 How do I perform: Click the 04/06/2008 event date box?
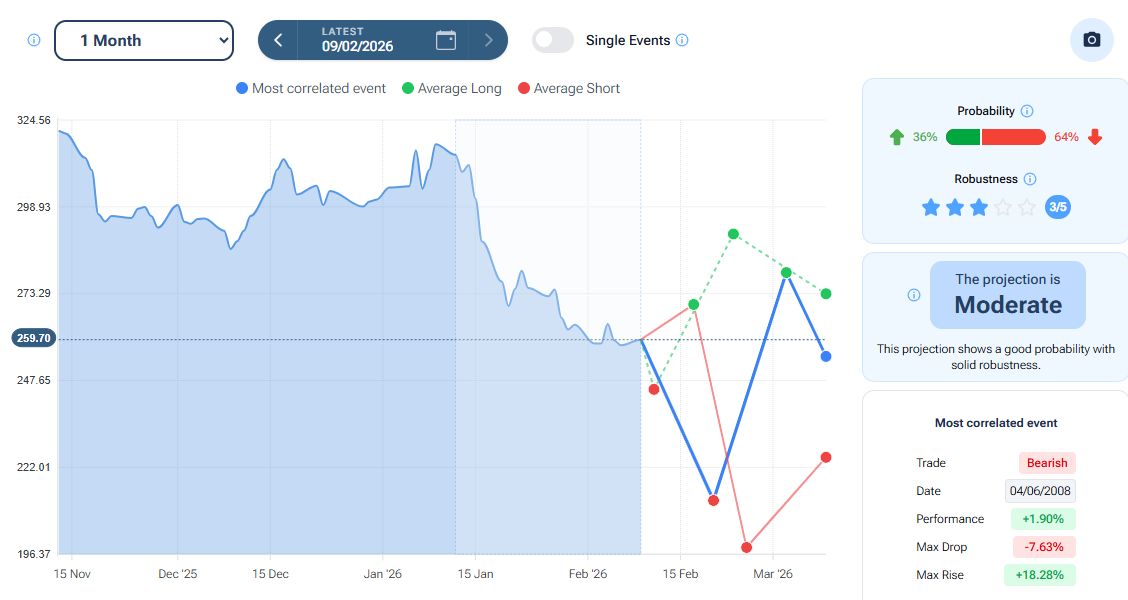click(x=1040, y=491)
